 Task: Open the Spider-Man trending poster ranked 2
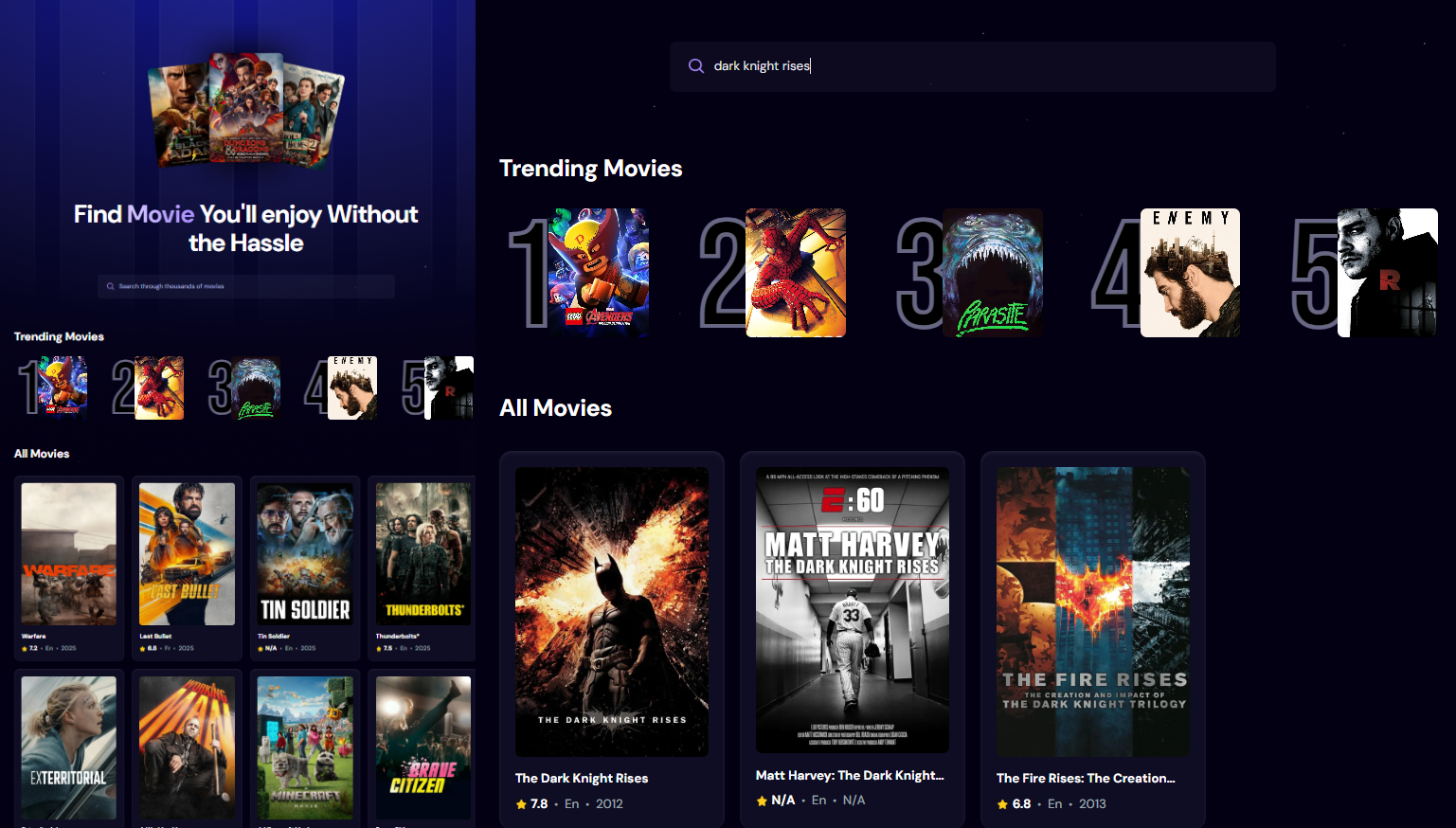point(796,273)
